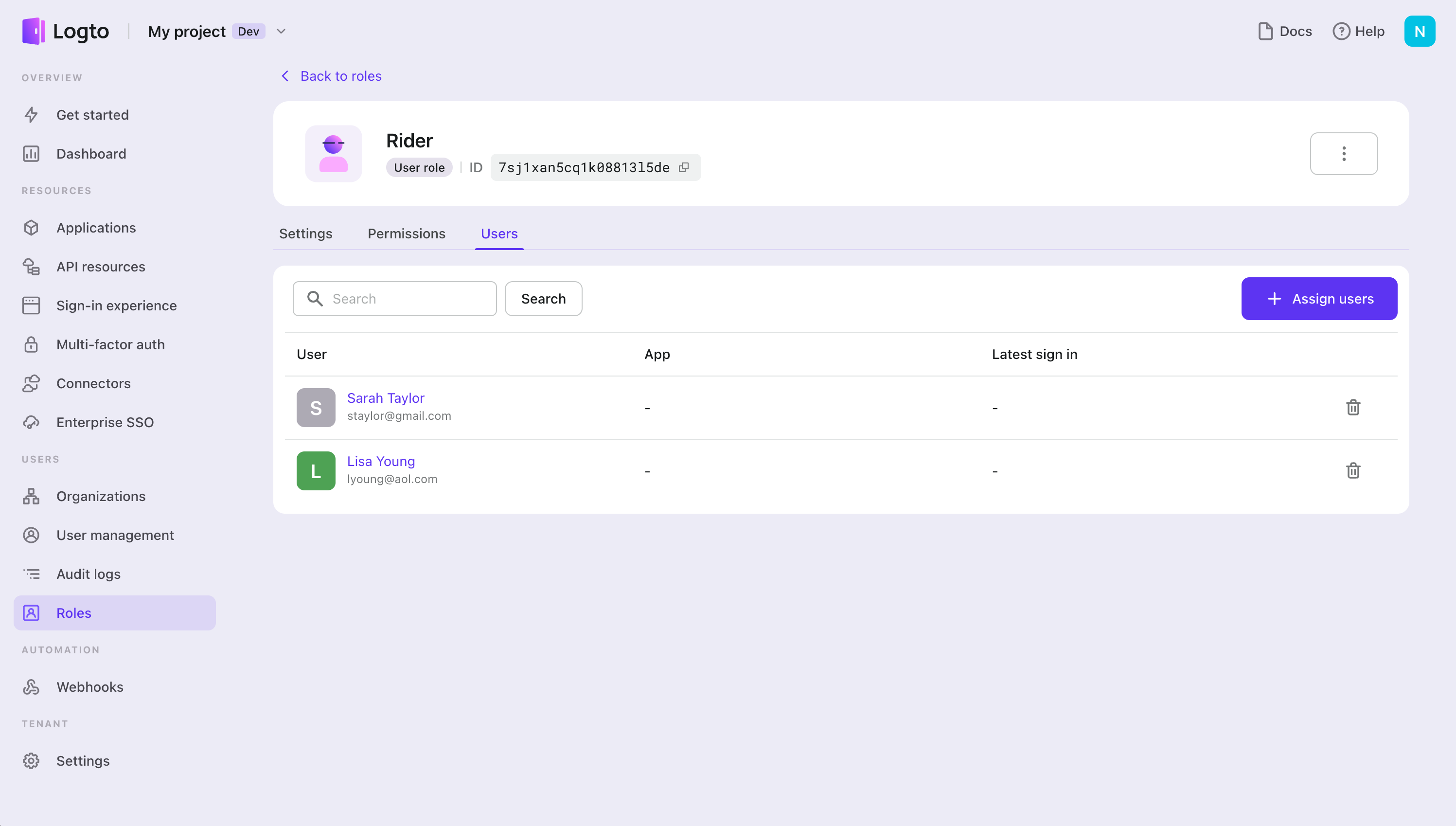
Task: Open the Help menu
Action: tap(1358, 31)
